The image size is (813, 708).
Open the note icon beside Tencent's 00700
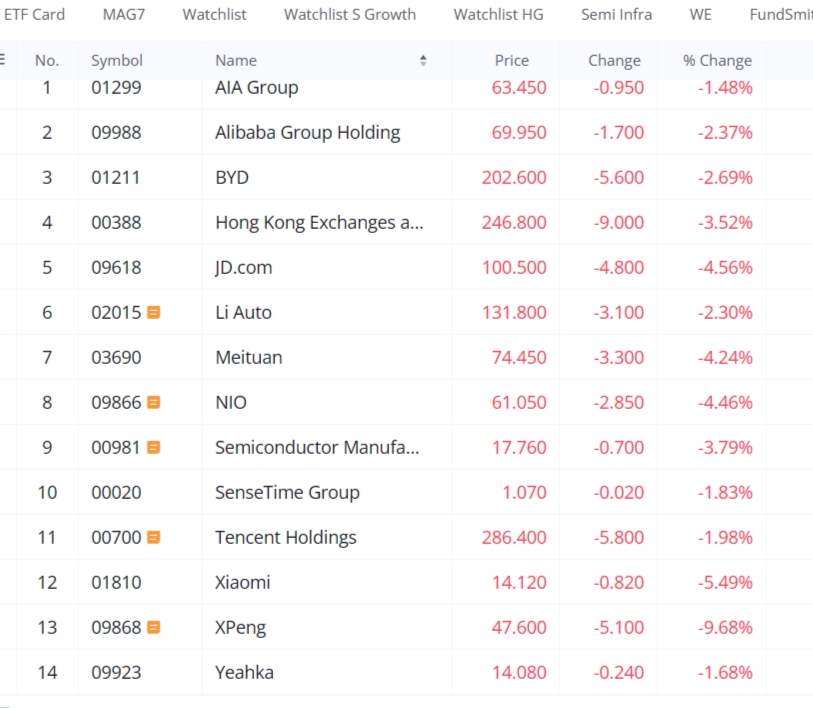point(154,537)
